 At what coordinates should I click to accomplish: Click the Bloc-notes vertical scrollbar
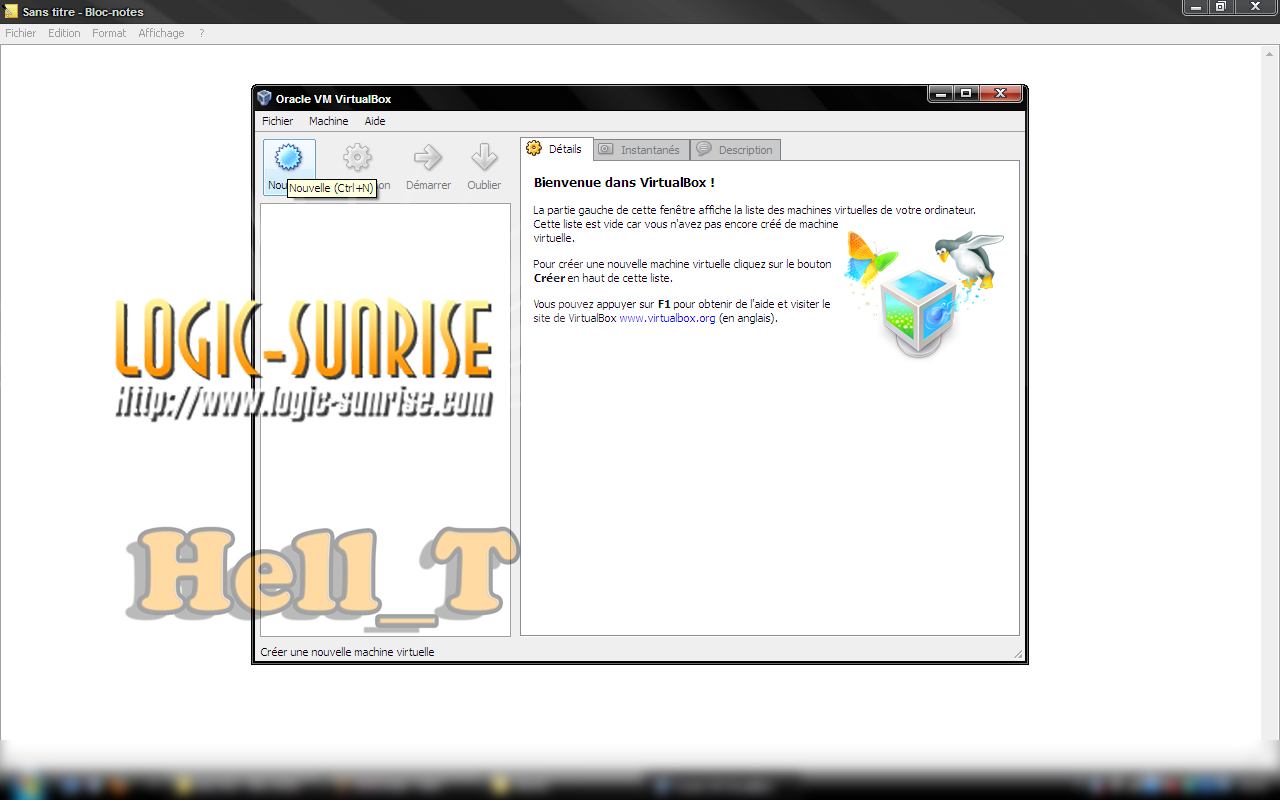coord(1271,392)
